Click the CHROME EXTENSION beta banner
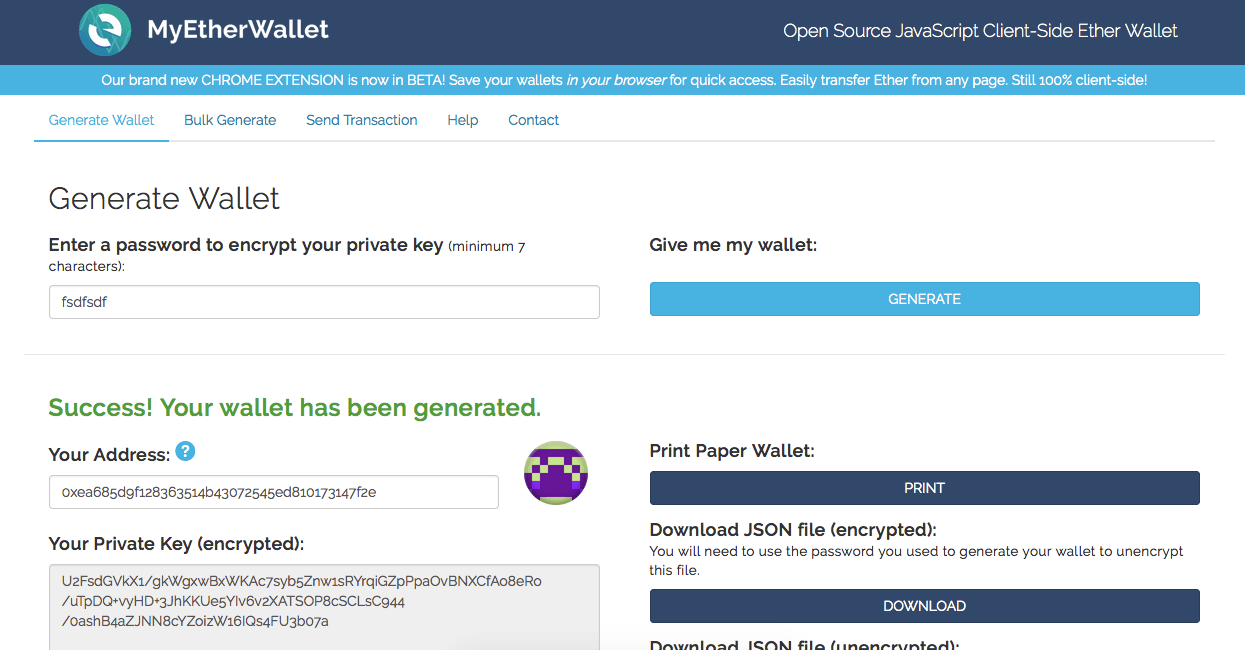 click(x=622, y=79)
